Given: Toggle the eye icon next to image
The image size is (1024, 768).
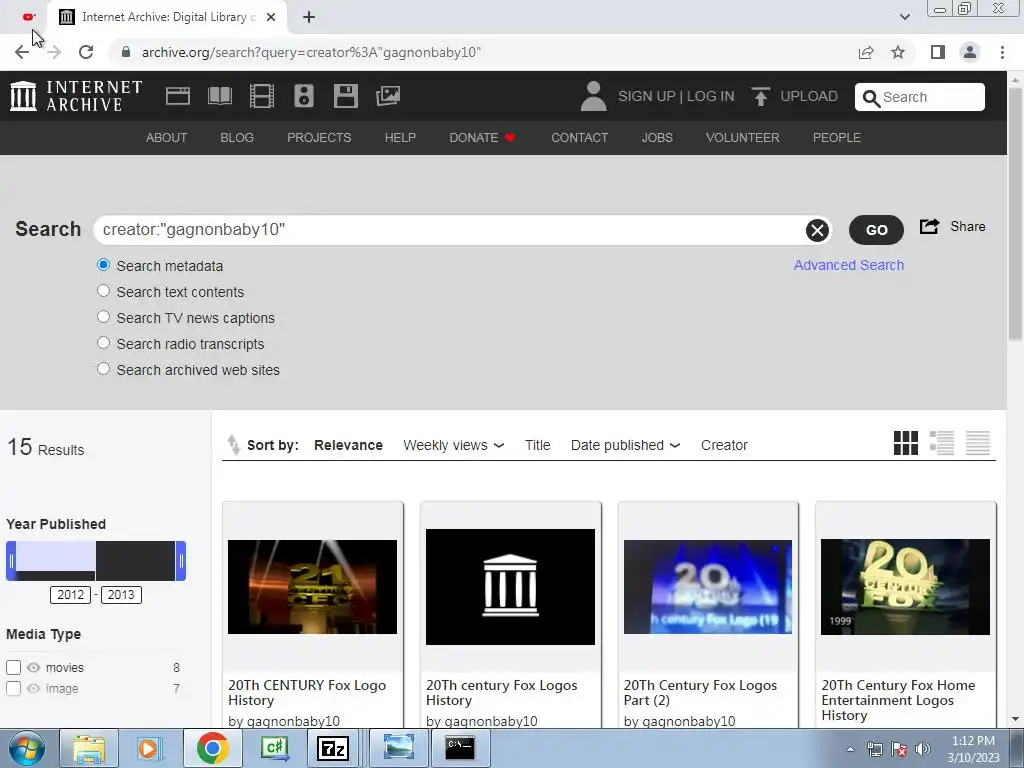Looking at the screenshot, I should pos(34,688).
